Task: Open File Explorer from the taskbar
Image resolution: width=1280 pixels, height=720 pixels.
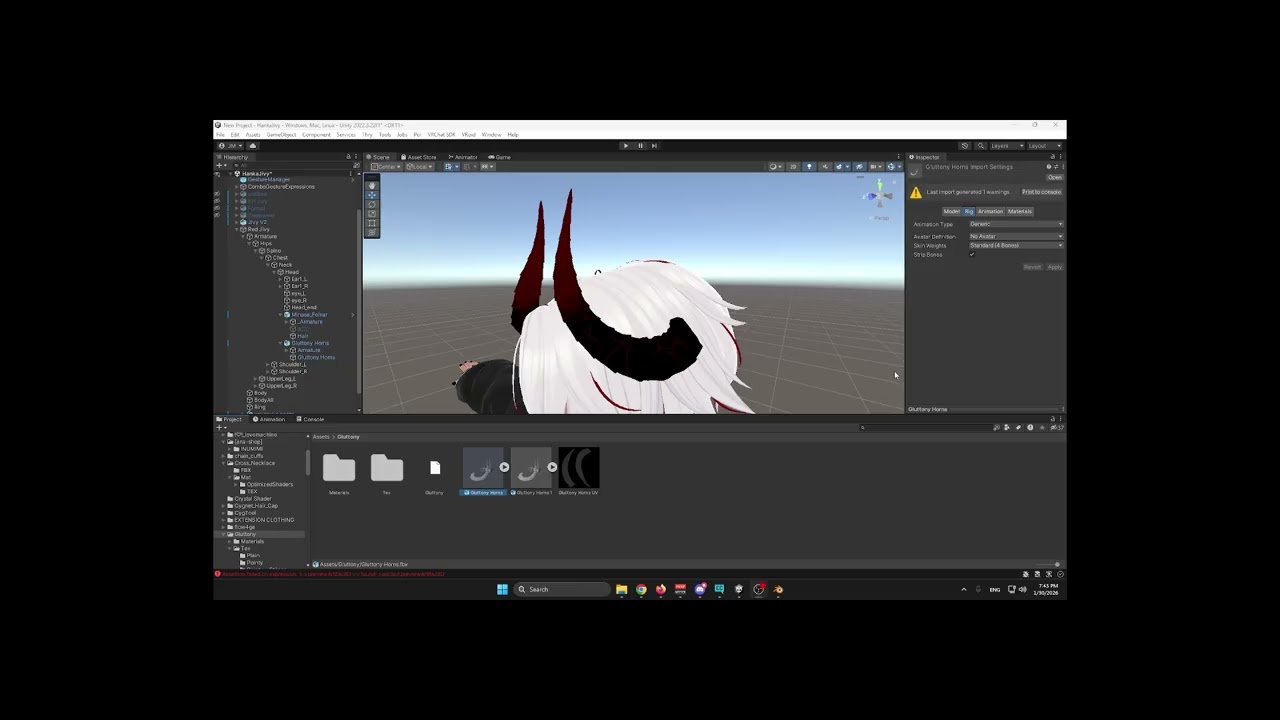Action: coord(622,589)
